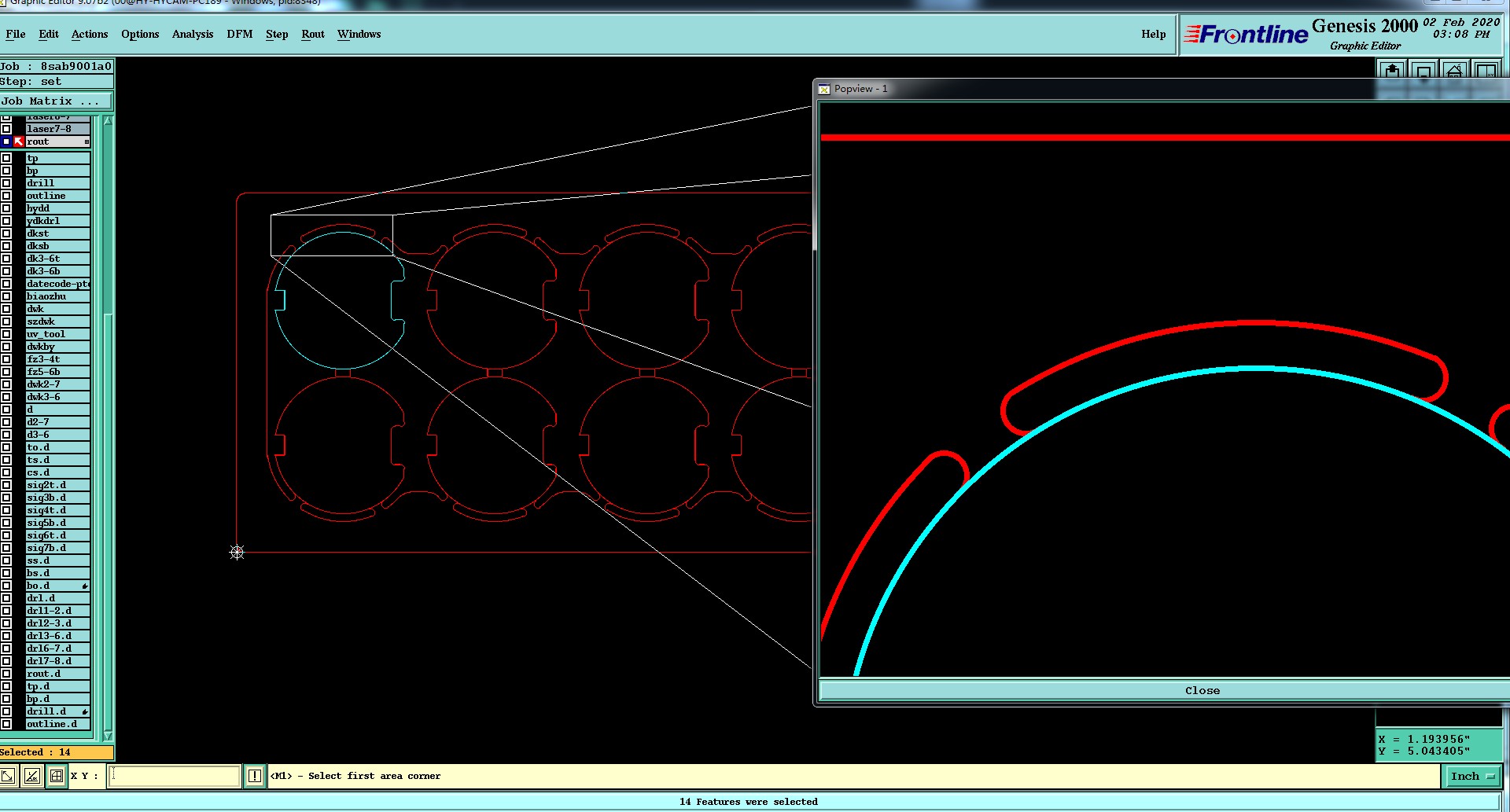Click the Job Matrix button

[57, 101]
